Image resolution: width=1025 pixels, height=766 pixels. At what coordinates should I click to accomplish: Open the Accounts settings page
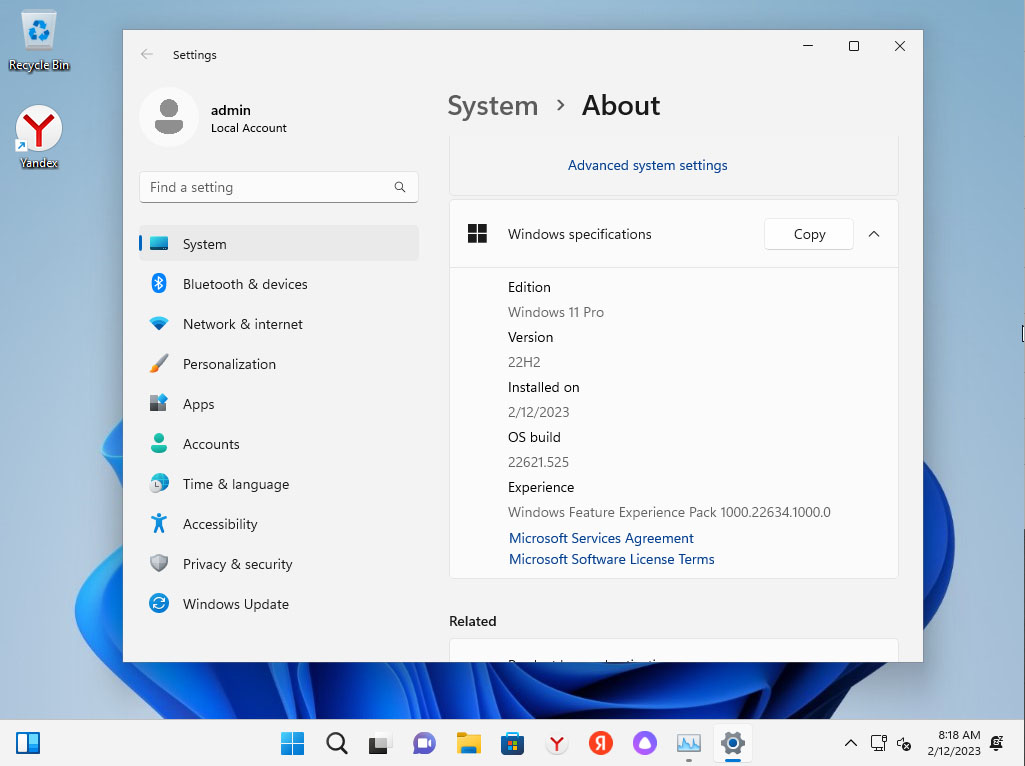211,444
